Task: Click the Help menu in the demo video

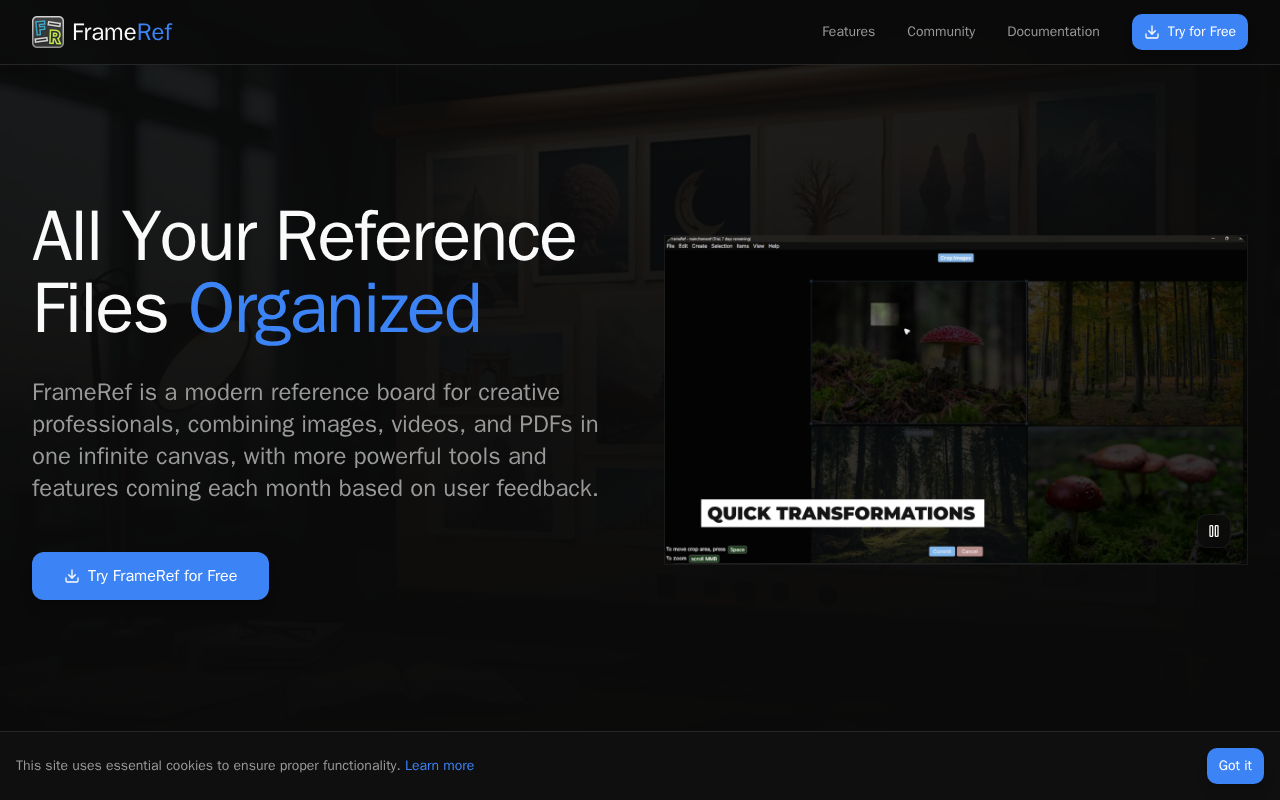Action: pos(774,246)
